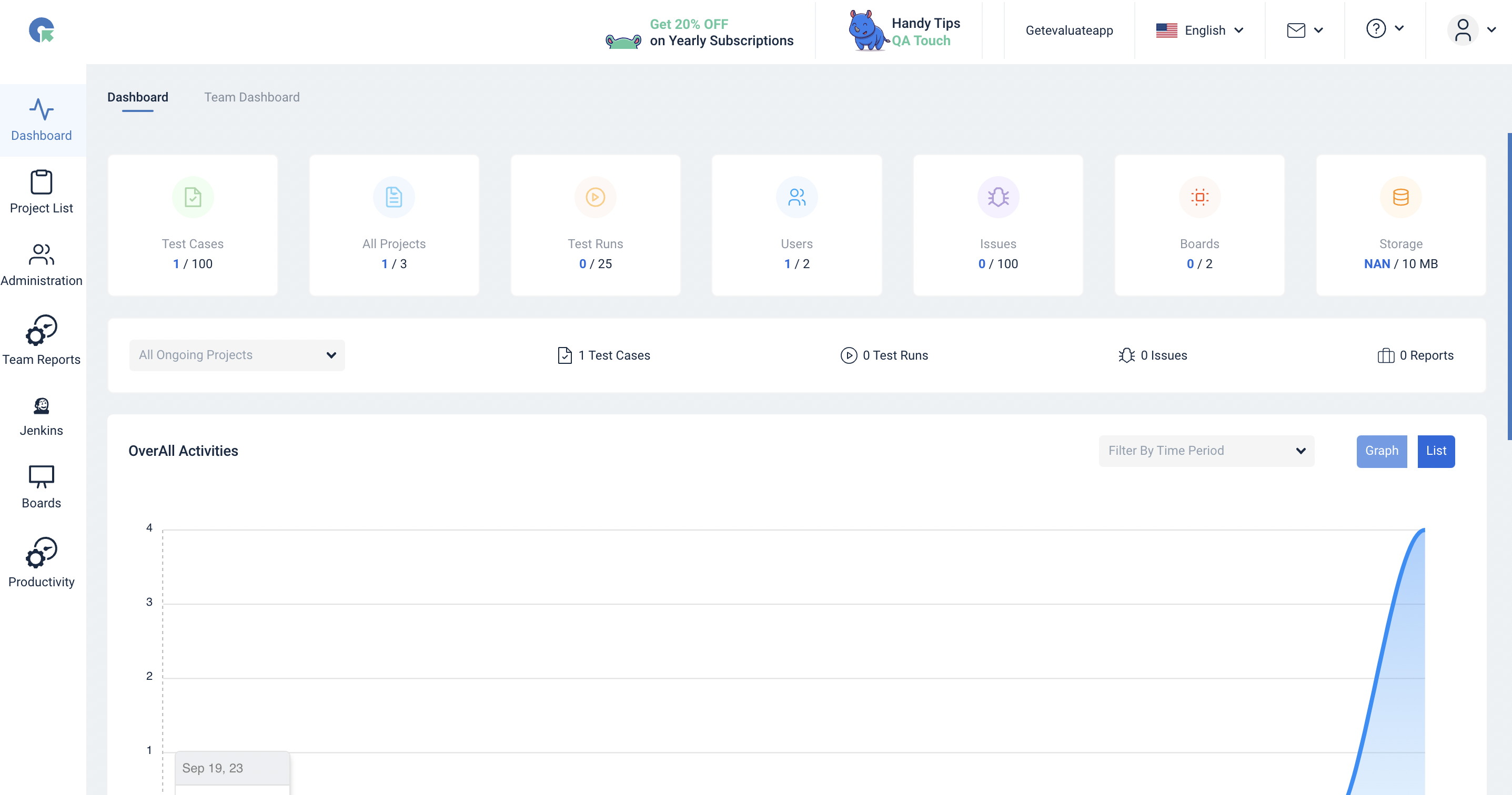Screen dimensions: 1512x795
Task: Click the Handy Tips QA Touch link
Action: (x=903, y=31)
